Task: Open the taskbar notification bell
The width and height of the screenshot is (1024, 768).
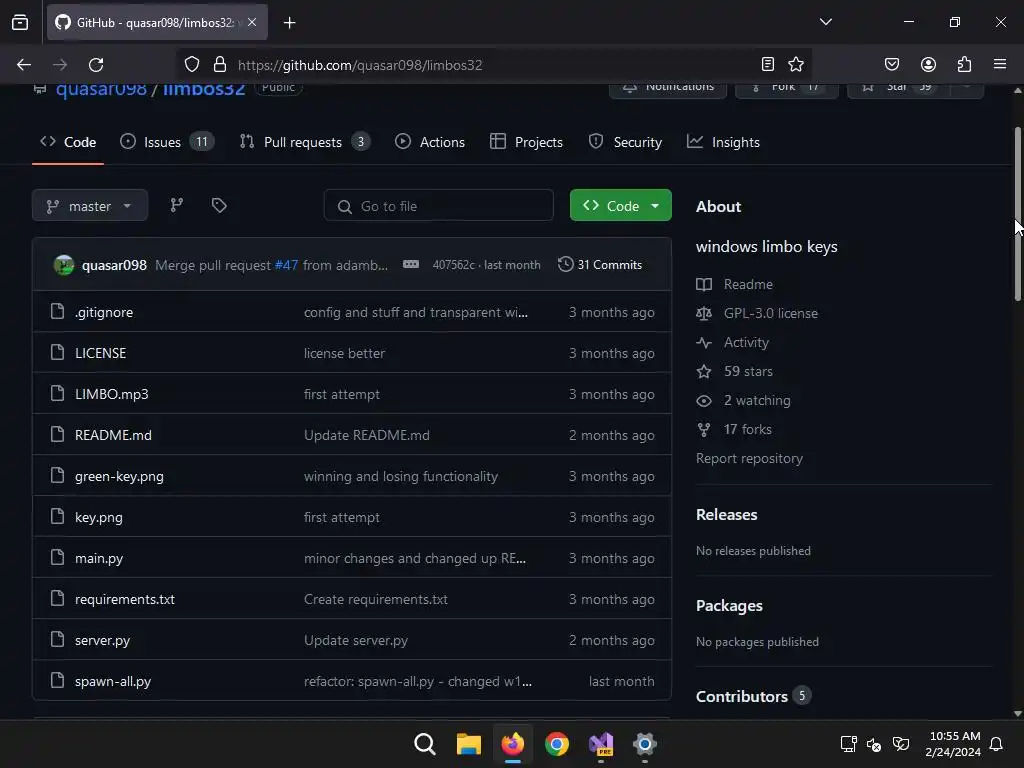Action: click(997, 744)
